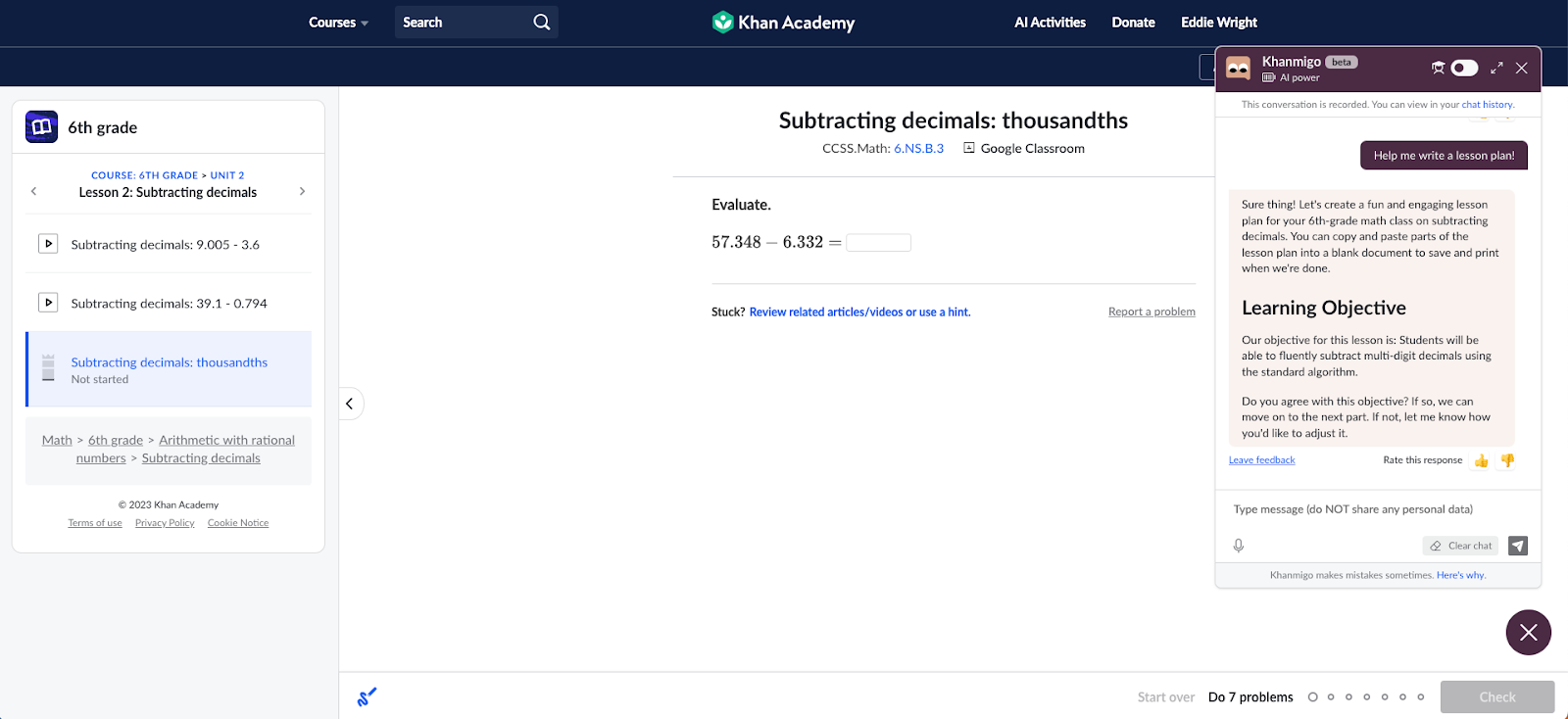Viewport: 1568px width, 719px height.
Task: Play video Subtracting decimals: 39.1 - 0.794
Action: point(48,303)
